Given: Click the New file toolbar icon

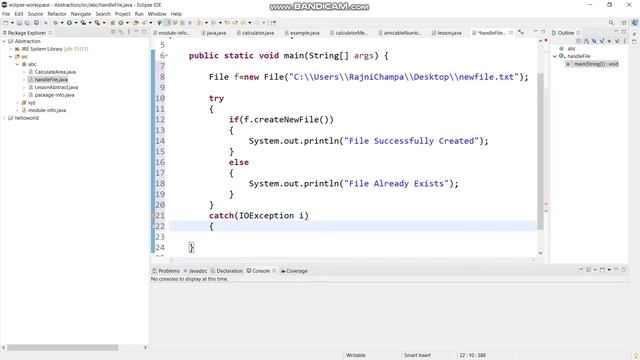Looking at the screenshot, I should pos(5,23).
